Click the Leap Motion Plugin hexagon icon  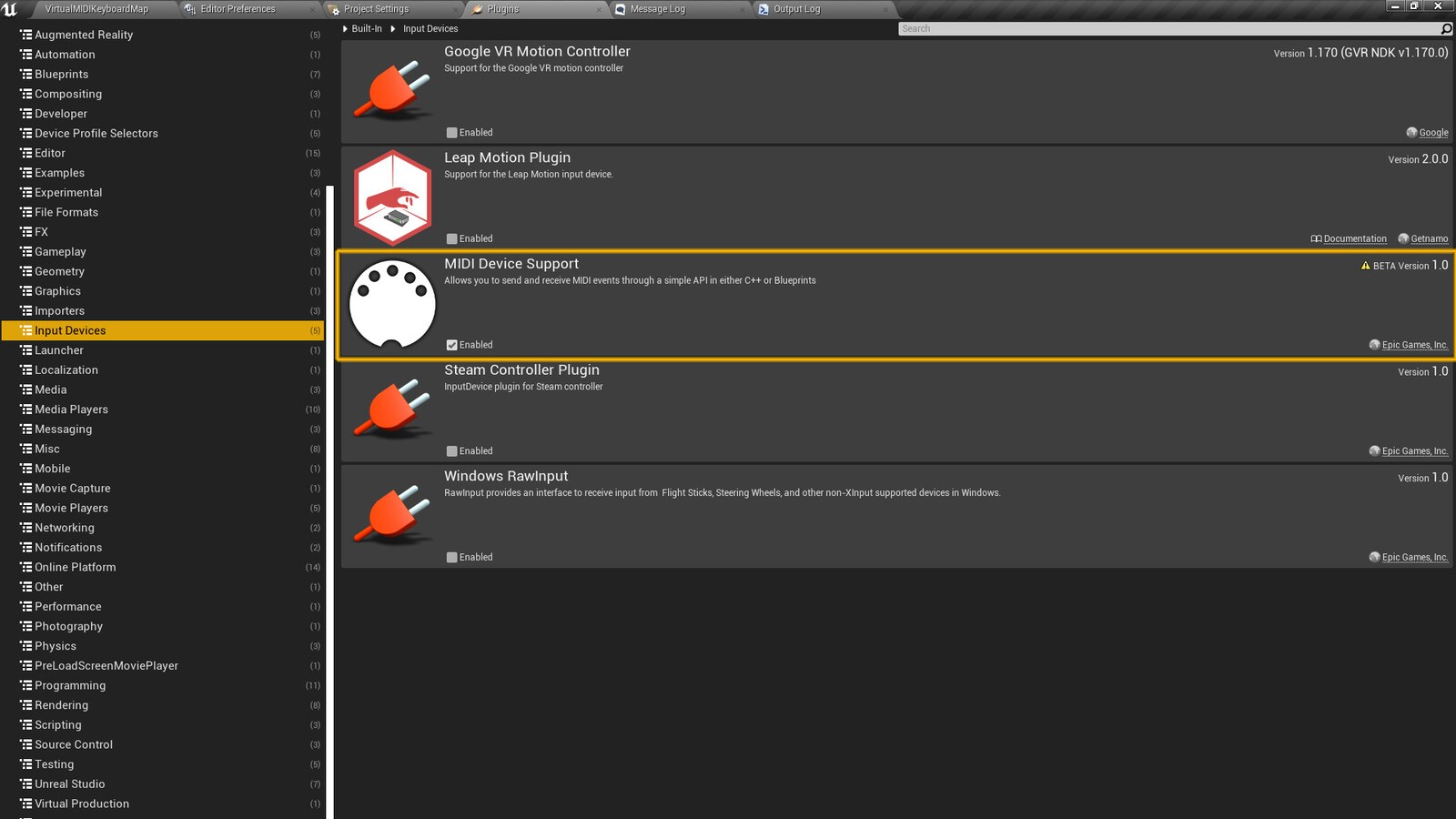[x=392, y=197]
